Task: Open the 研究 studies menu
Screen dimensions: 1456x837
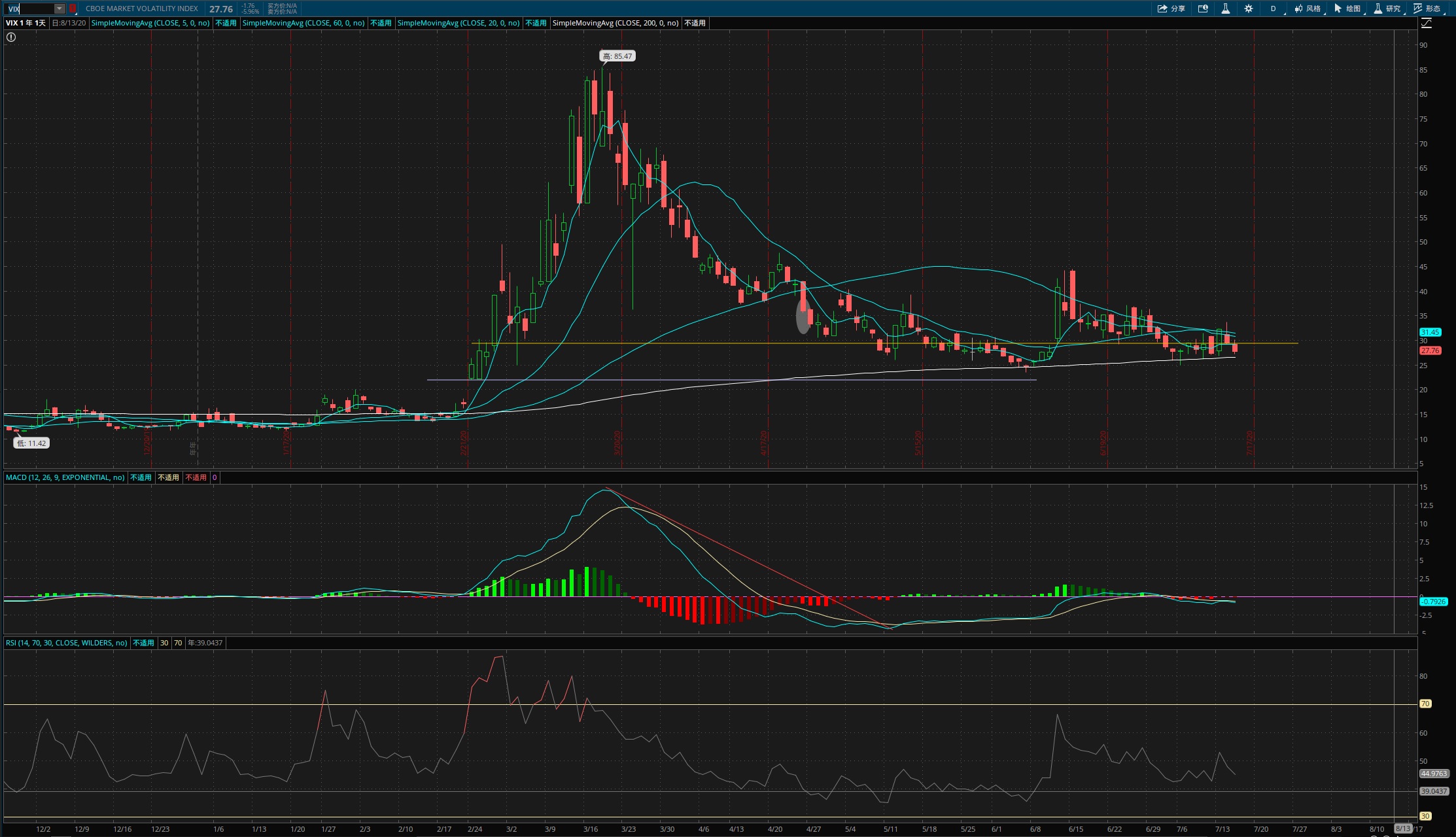Action: pyautogui.click(x=1387, y=9)
